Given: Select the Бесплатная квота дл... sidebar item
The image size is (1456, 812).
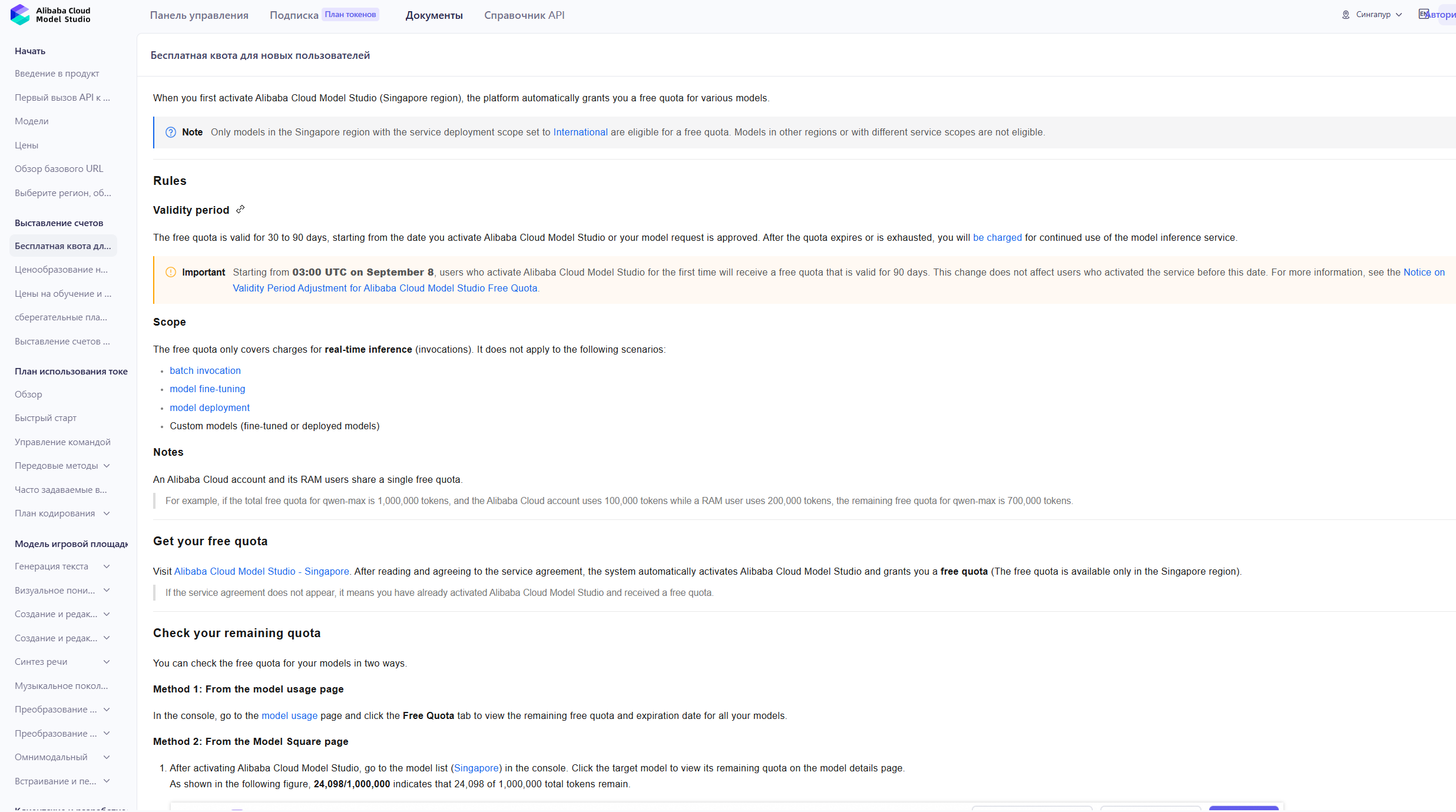Looking at the screenshot, I should pos(63,246).
